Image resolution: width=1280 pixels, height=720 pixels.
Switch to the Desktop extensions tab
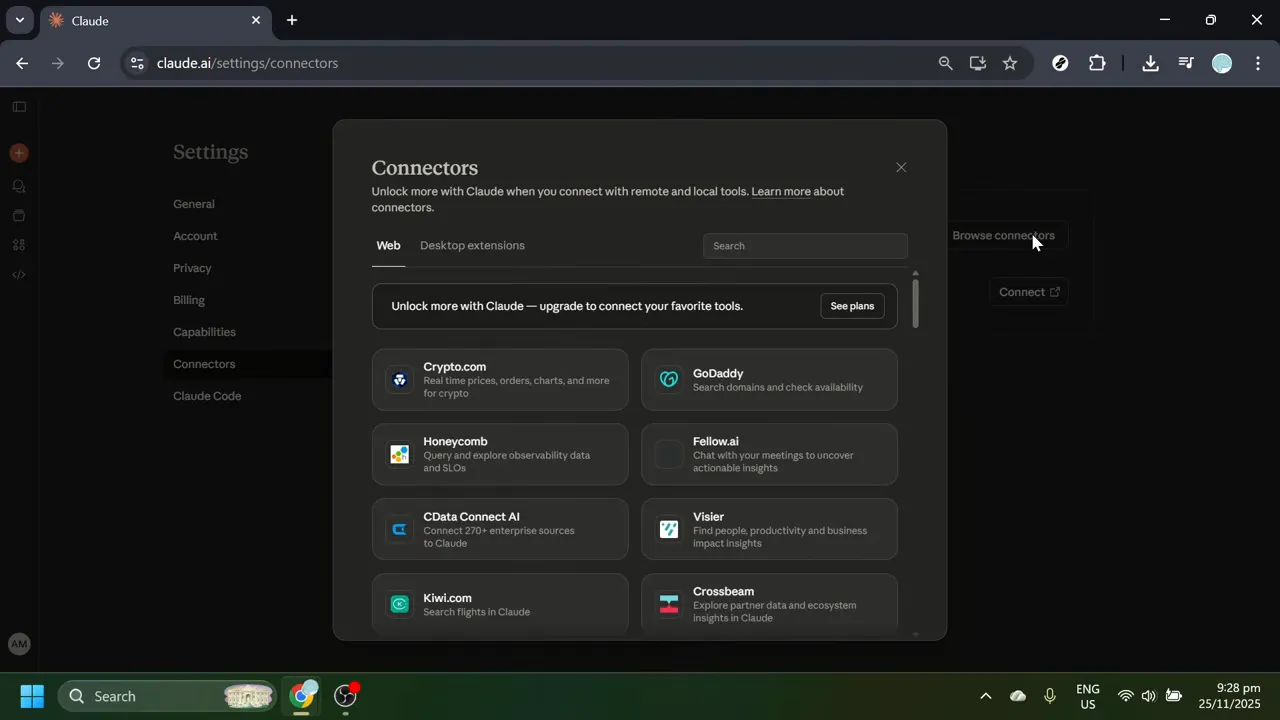pos(472,246)
